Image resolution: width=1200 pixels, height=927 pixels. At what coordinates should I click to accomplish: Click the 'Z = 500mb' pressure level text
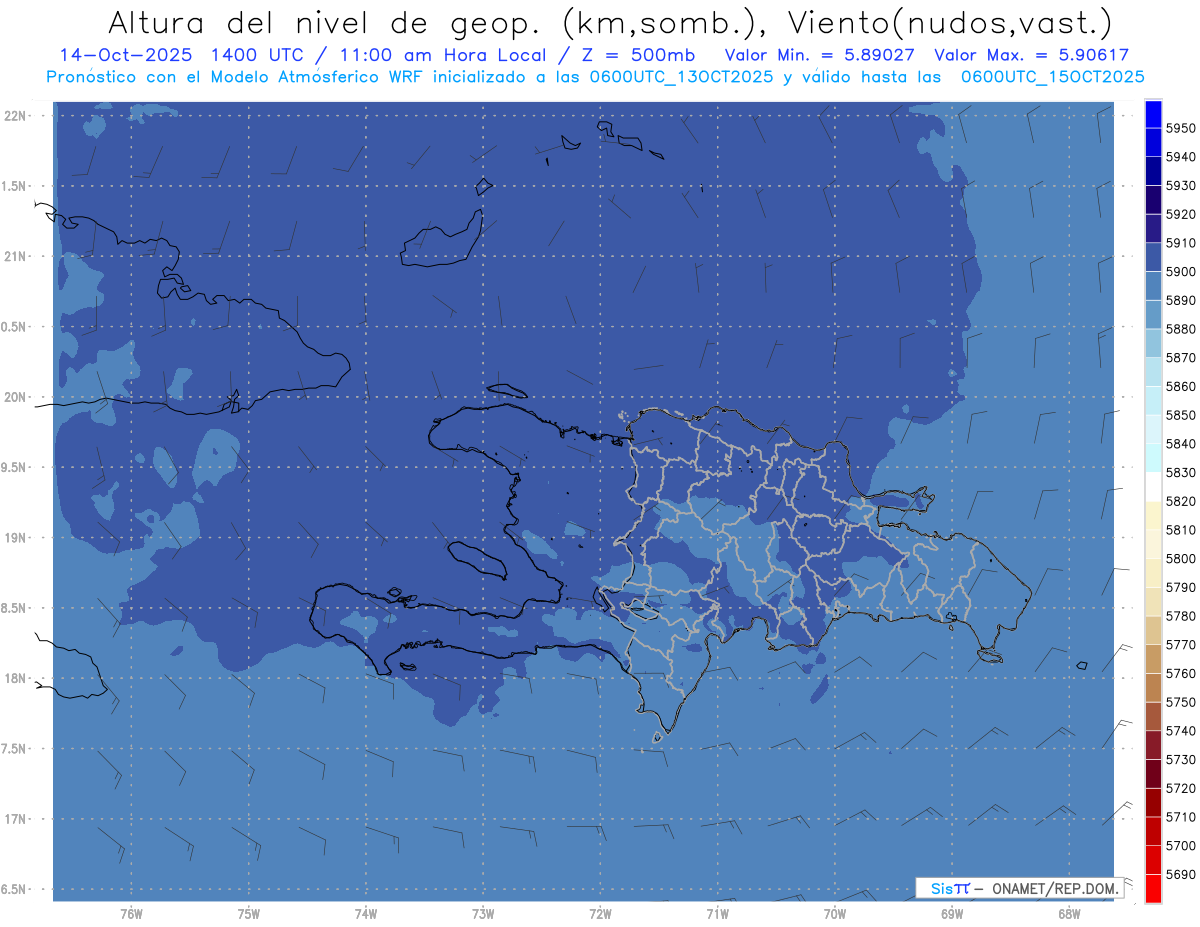coord(638,55)
